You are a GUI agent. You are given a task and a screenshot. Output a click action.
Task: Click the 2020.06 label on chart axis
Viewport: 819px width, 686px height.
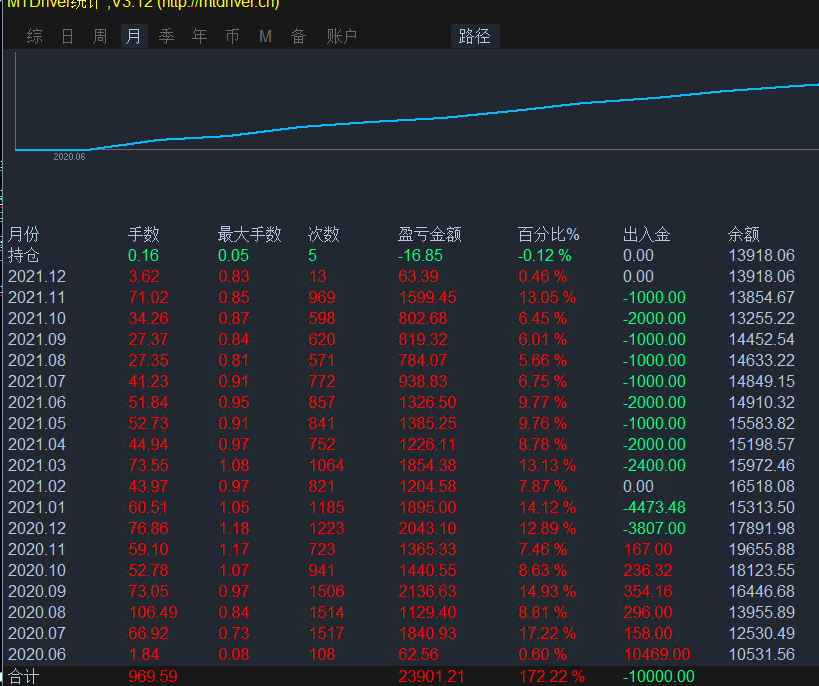69,157
